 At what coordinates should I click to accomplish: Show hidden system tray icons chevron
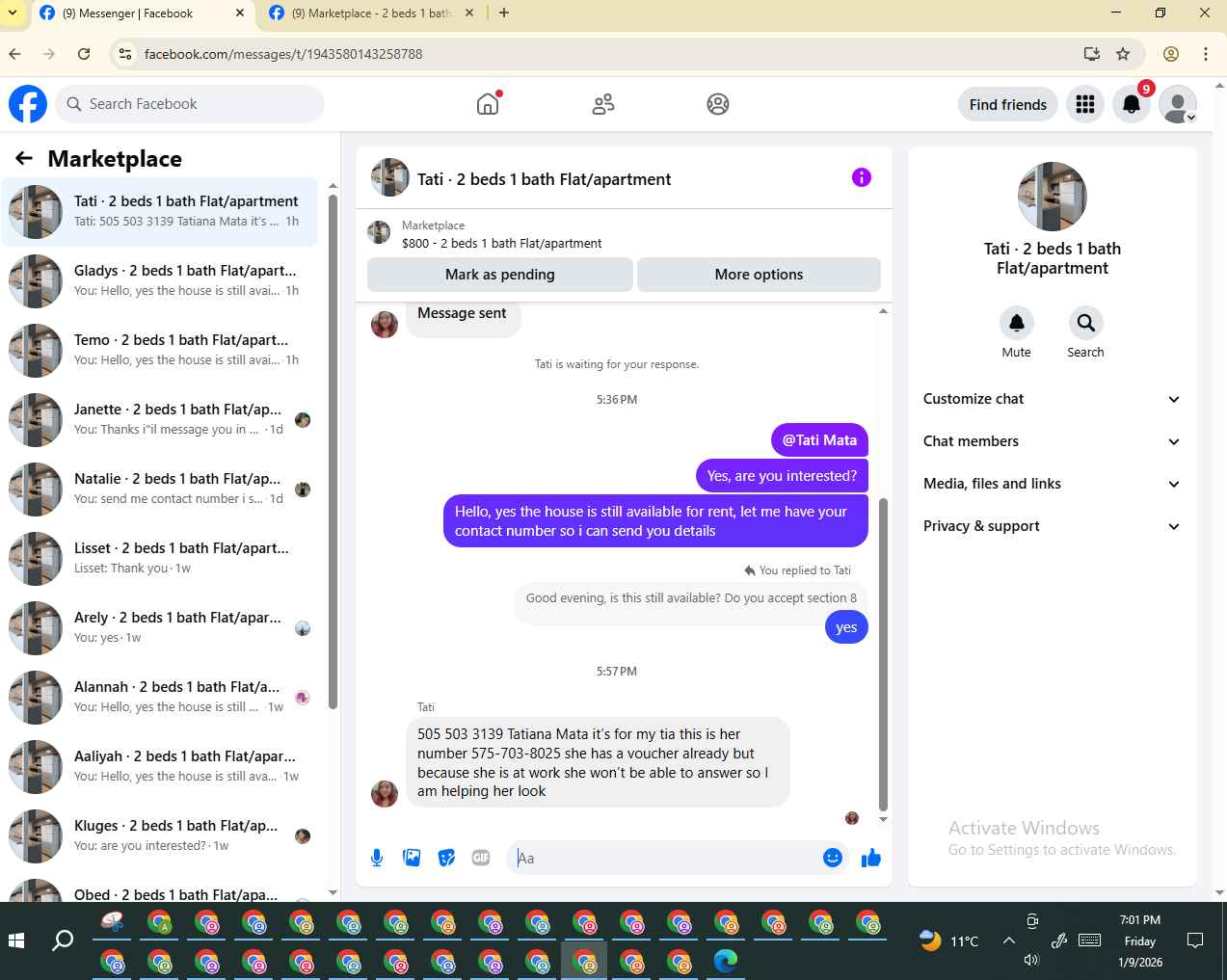(1008, 940)
